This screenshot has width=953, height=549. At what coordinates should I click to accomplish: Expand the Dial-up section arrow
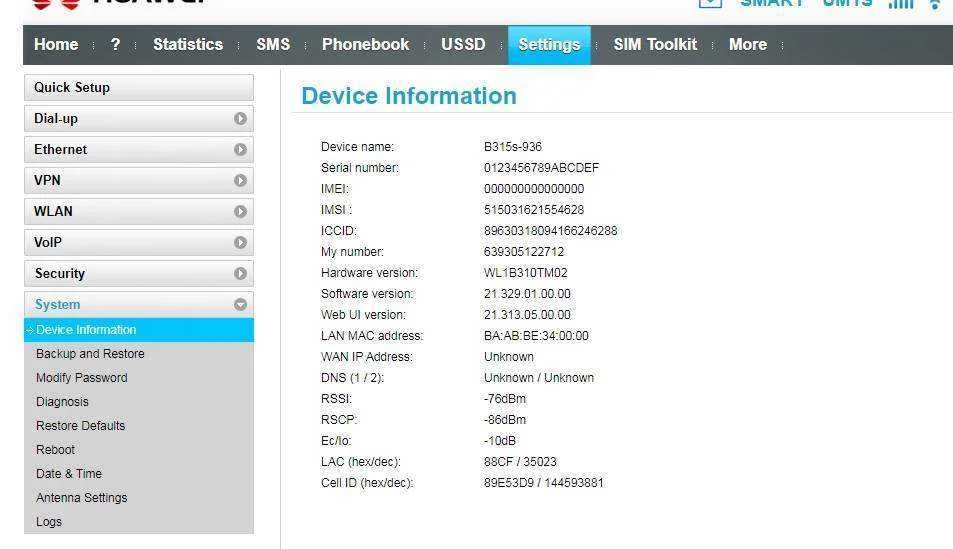pos(240,119)
